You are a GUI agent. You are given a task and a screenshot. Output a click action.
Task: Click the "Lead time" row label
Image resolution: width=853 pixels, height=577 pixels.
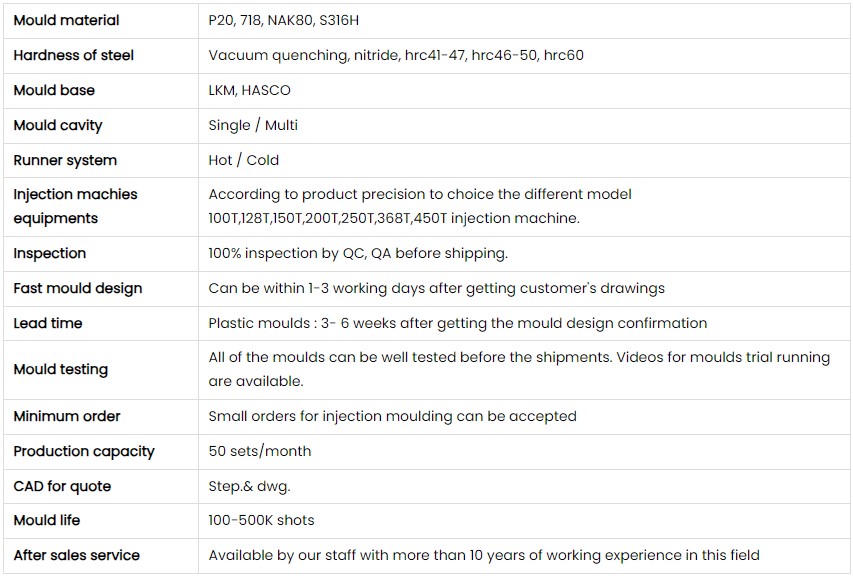[x=48, y=323]
